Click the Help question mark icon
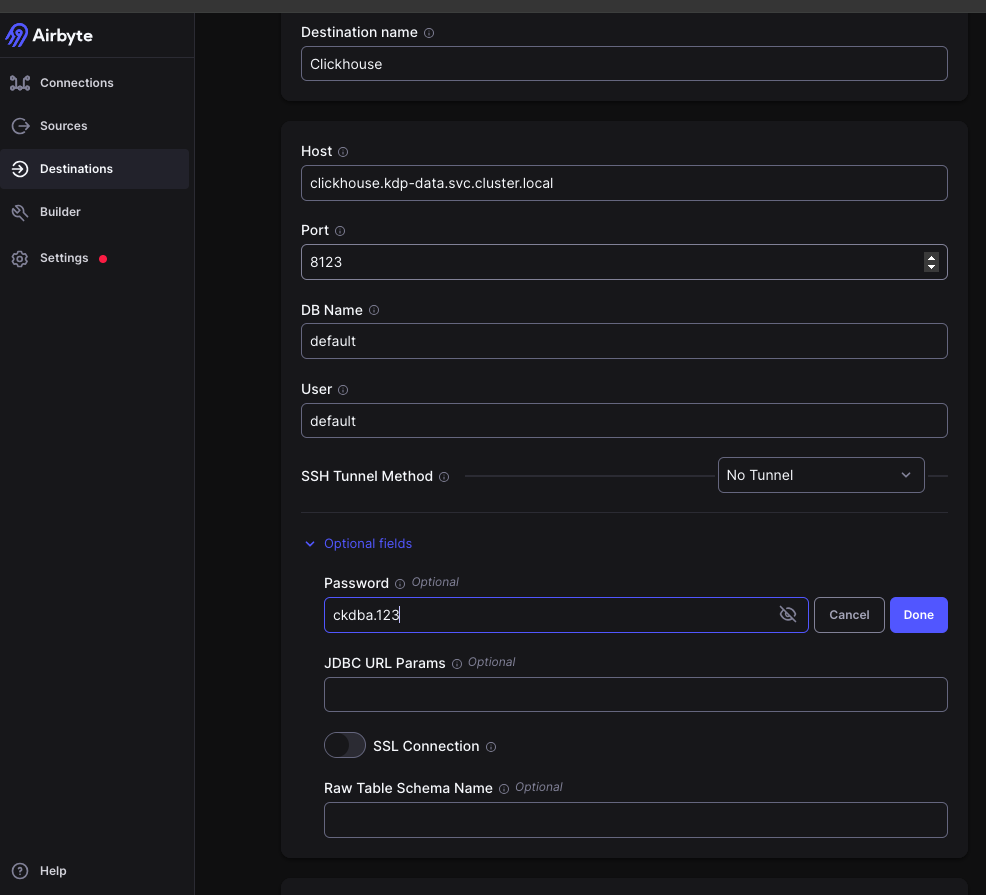This screenshot has height=895, width=986. click(x=20, y=871)
